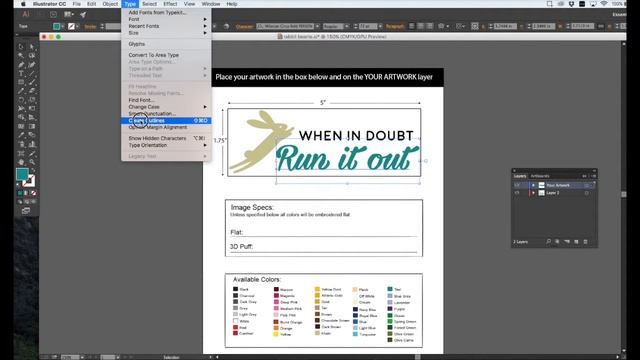Viewport: 640px width, 360px height.
Task: Choose Create Outlines from Type menu
Action: [x=166, y=120]
